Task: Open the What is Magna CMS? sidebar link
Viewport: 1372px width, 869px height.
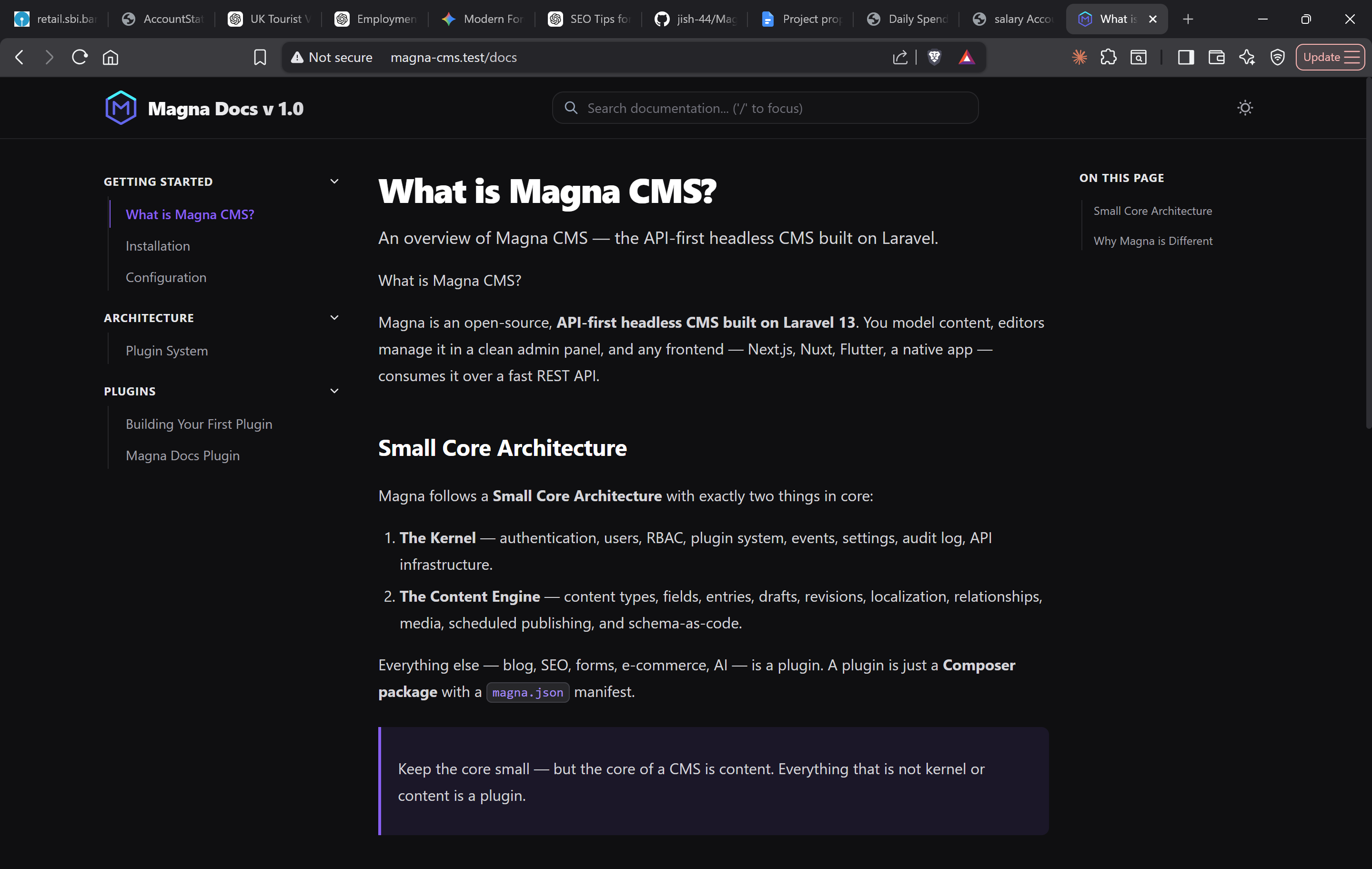Action: pos(190,214)
